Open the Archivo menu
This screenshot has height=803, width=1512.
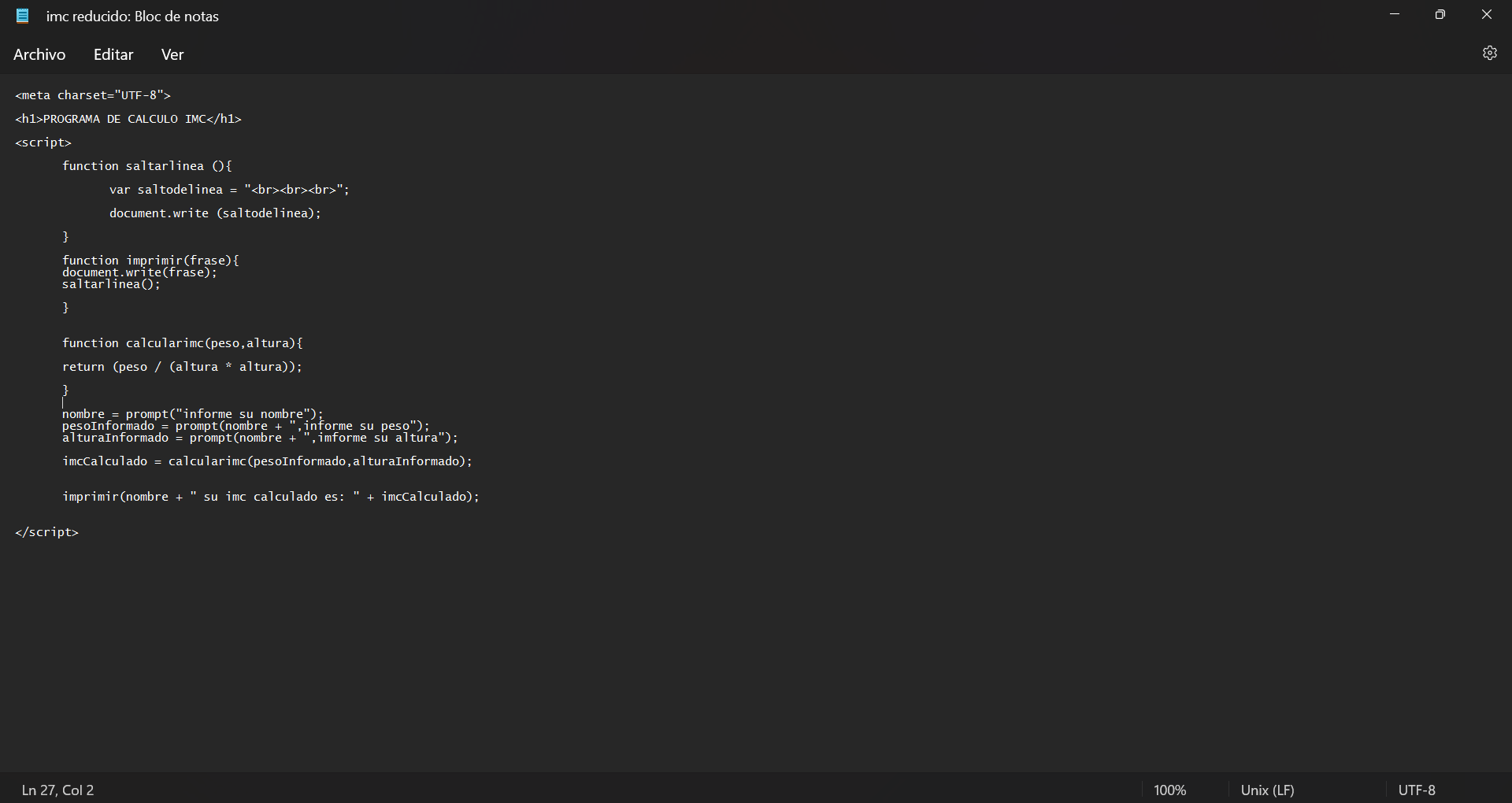click(x=39, y=54)
